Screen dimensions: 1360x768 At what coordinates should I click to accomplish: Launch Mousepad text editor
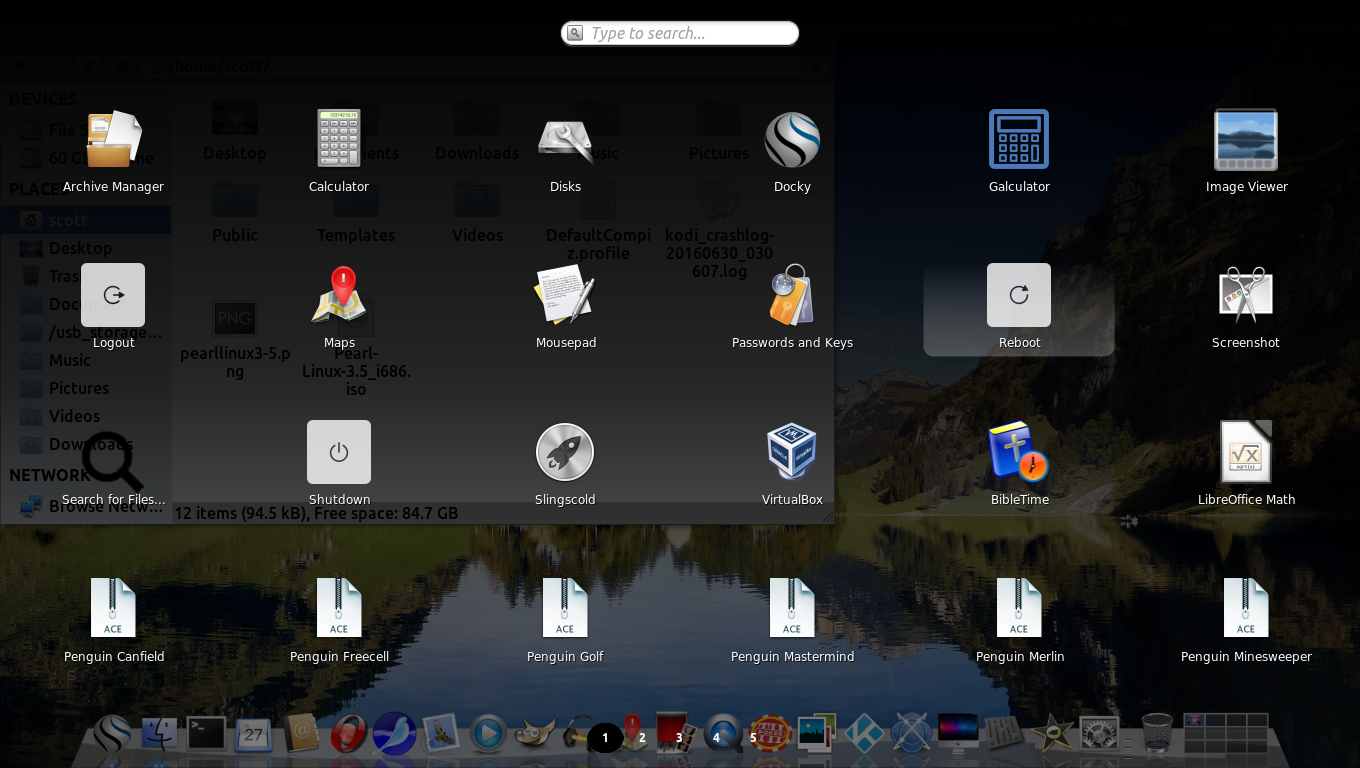point(565,295)
